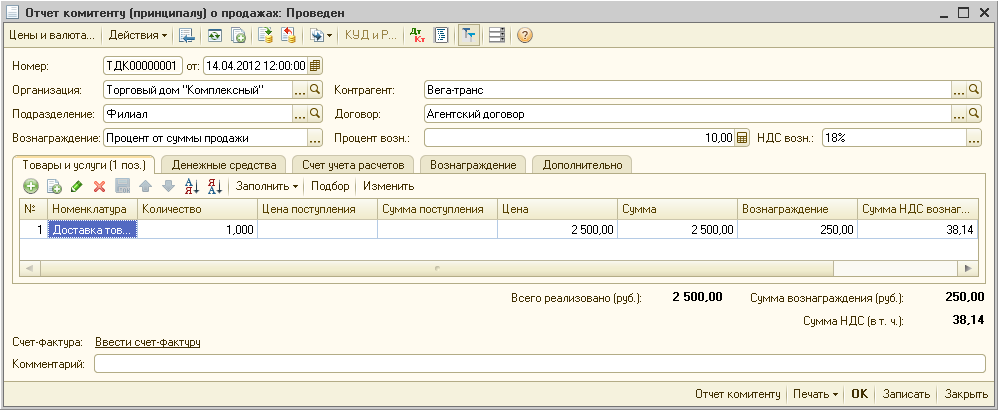Open help with the question mark icon

(524, 36)
